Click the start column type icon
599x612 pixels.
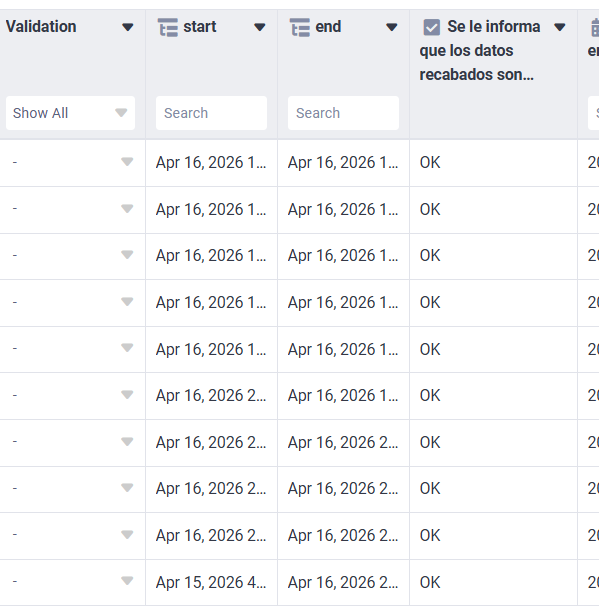pos(168,27)
